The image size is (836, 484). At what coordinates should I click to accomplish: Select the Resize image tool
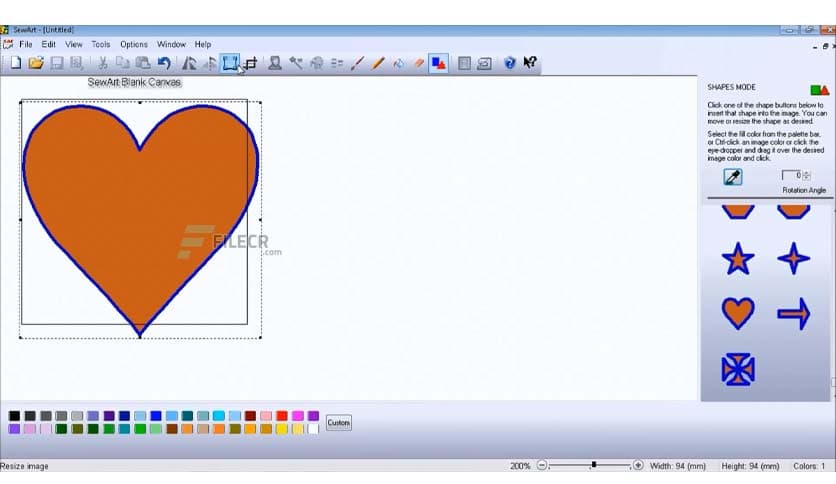tap(230, 63)
